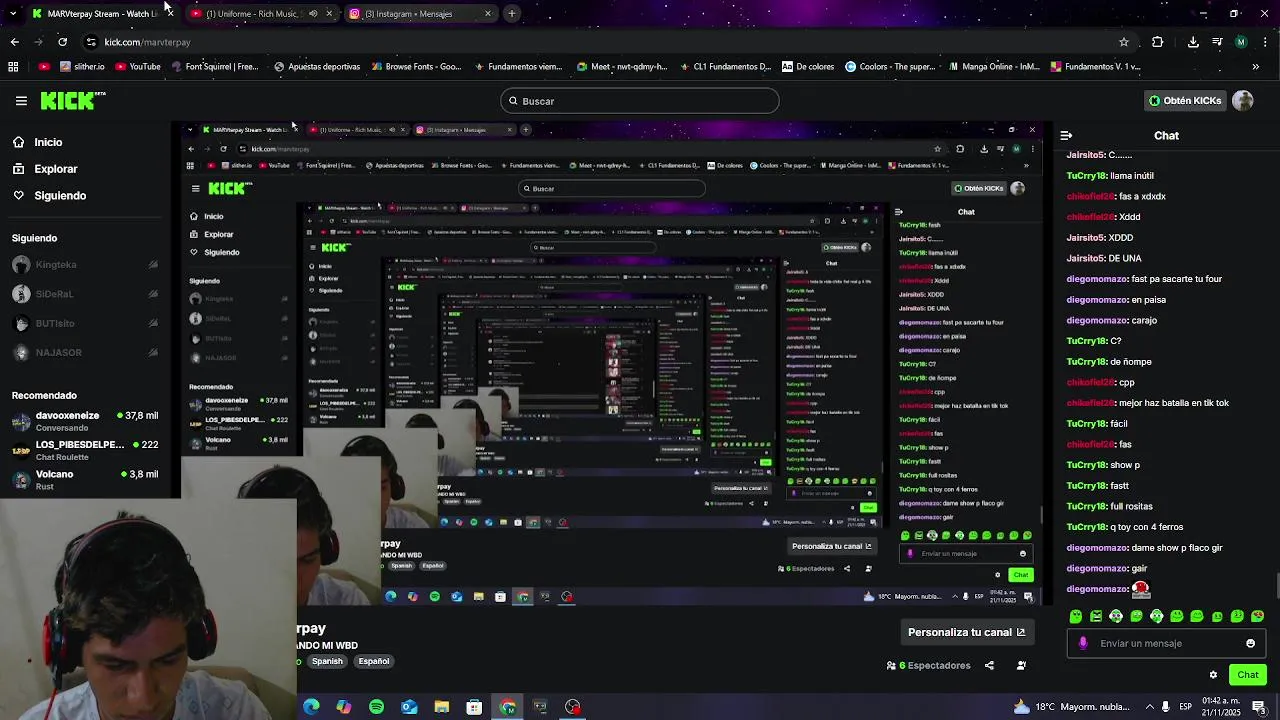The image size is (1280, 720).
Task: Insert the last heart-eyes green emote
Action: tap(1258, 616)
